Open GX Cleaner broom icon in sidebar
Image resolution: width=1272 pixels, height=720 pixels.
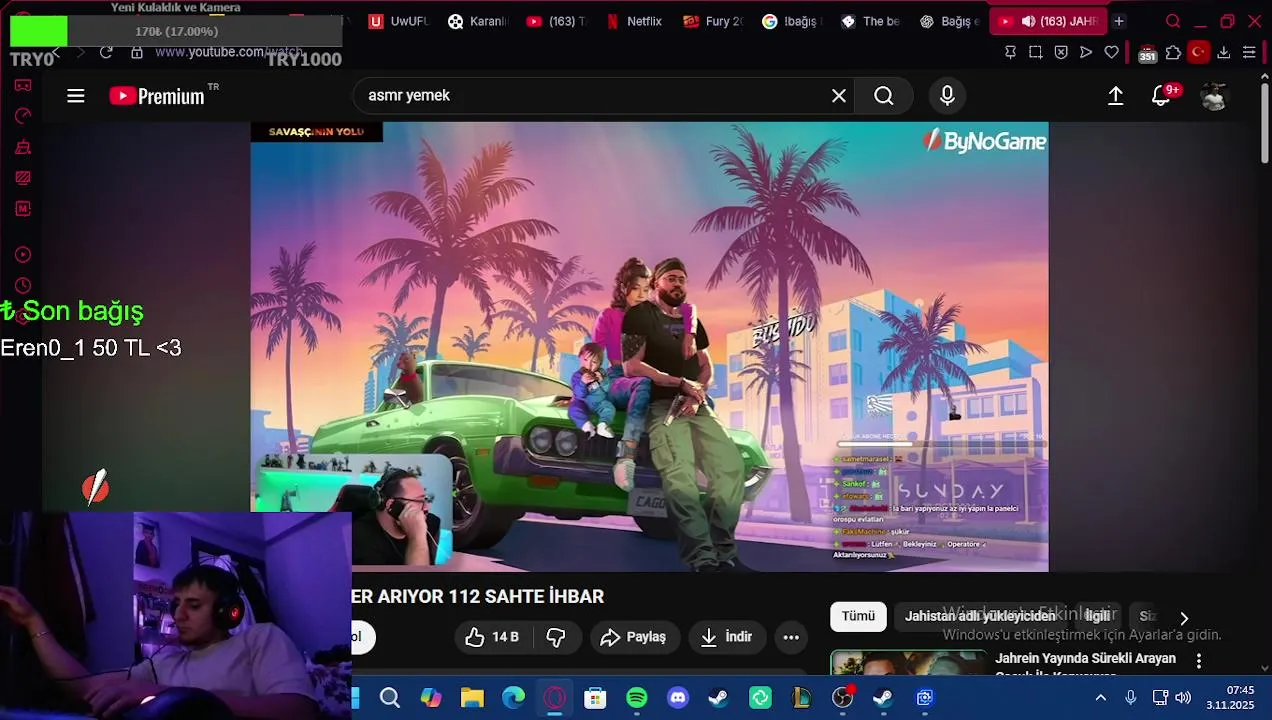[23, 147]
